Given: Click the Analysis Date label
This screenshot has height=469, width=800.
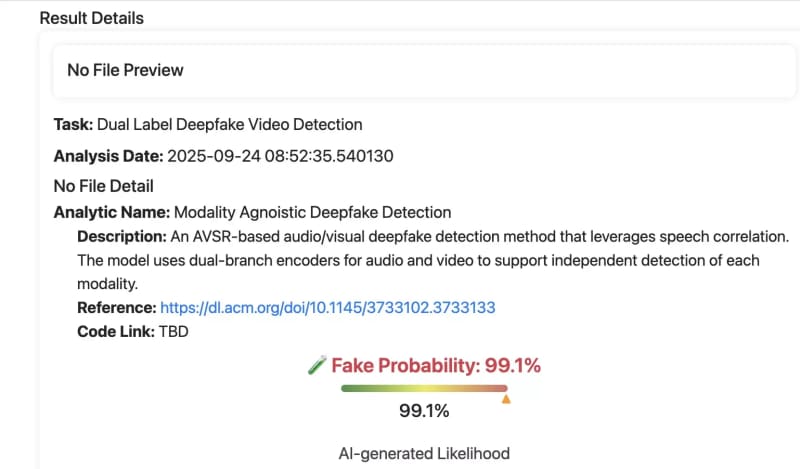Looking at the screenshot, I should click(x=108, y=156).
